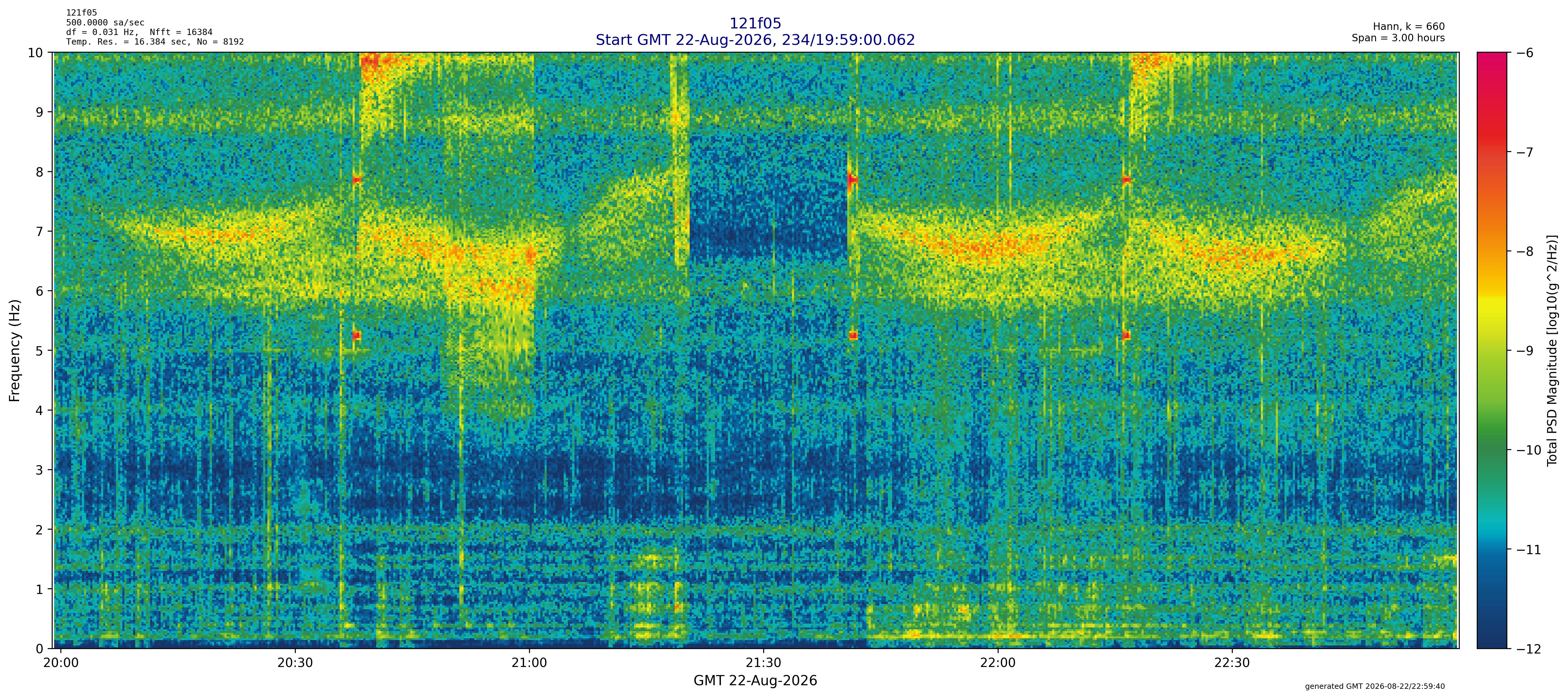This screenshot has height=699, width=1568.
Task: Click the time axis tick label "20:00"
Action: pos(61,663)
